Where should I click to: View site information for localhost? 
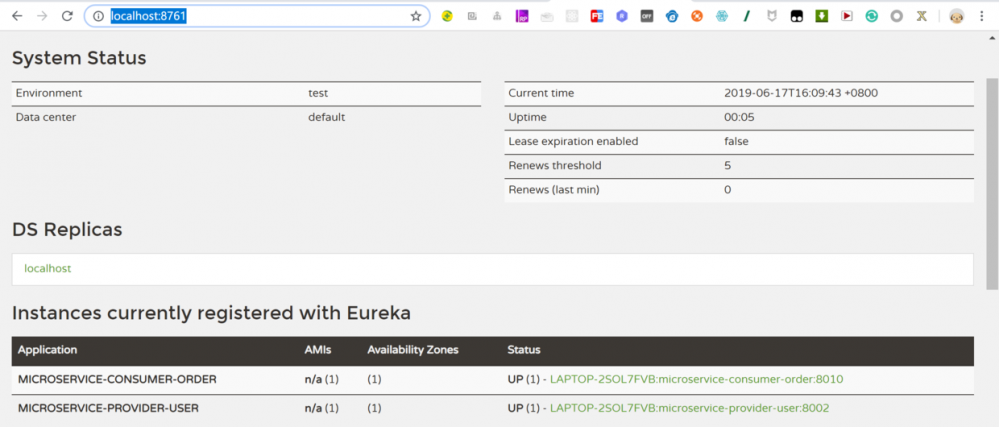click(x=98, y=16)
